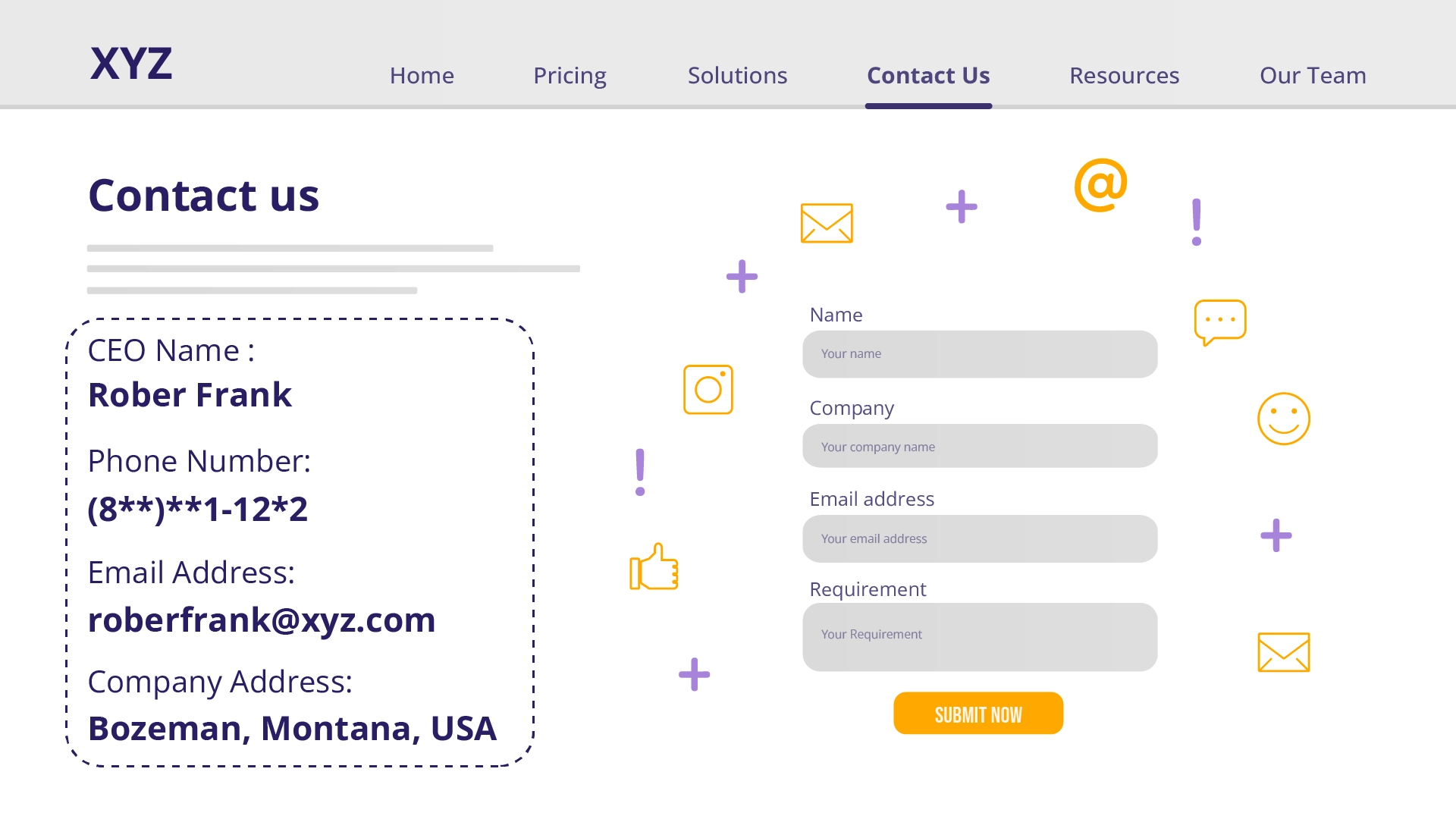The width and height of the screenshot is (1456, 819).
Task: Click the roberfrank@xyz.com email address
Action: click(x=262, y=620)
